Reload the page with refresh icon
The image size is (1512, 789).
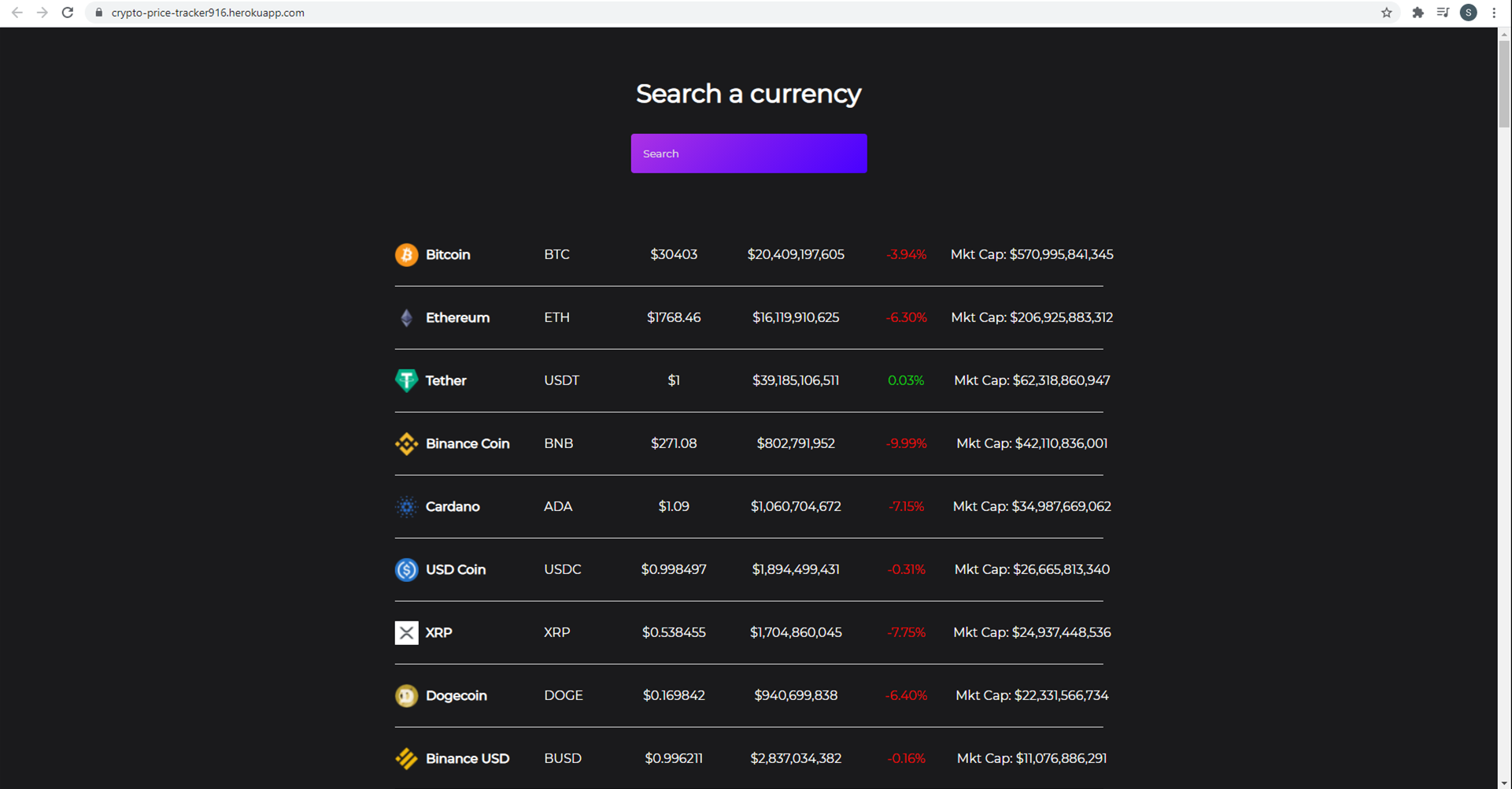[68, 13]
